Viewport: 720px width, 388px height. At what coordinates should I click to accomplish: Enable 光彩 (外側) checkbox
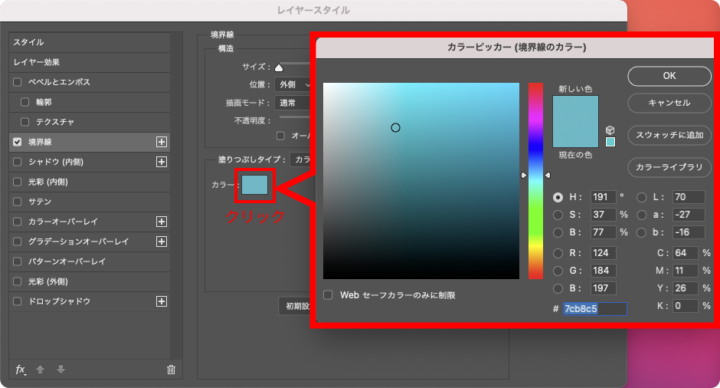(17, 281)
